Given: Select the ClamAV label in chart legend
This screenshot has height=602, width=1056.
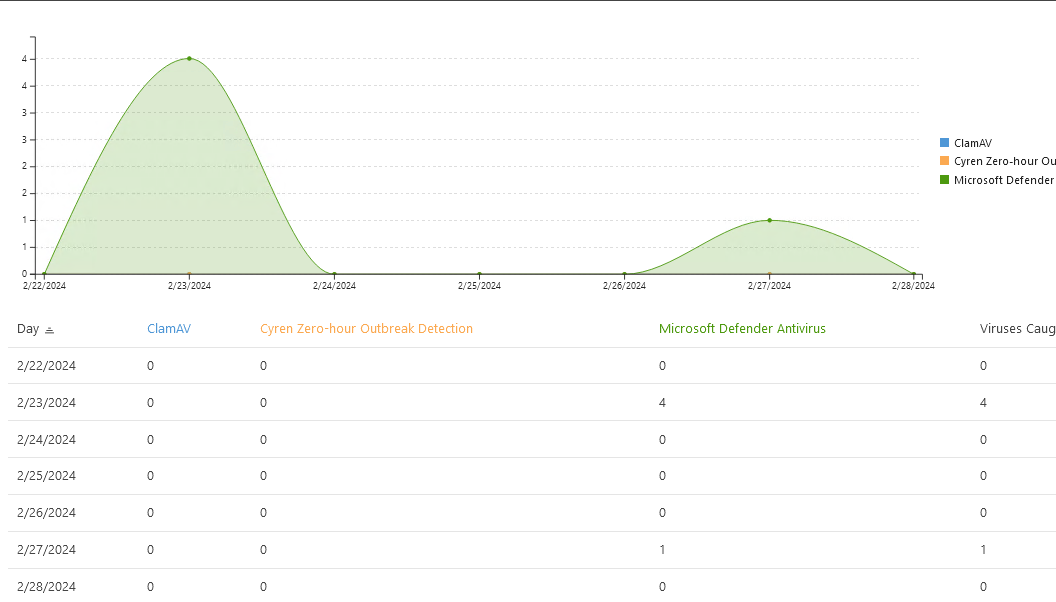Looking at the screenshot, I should click(972, 143).
